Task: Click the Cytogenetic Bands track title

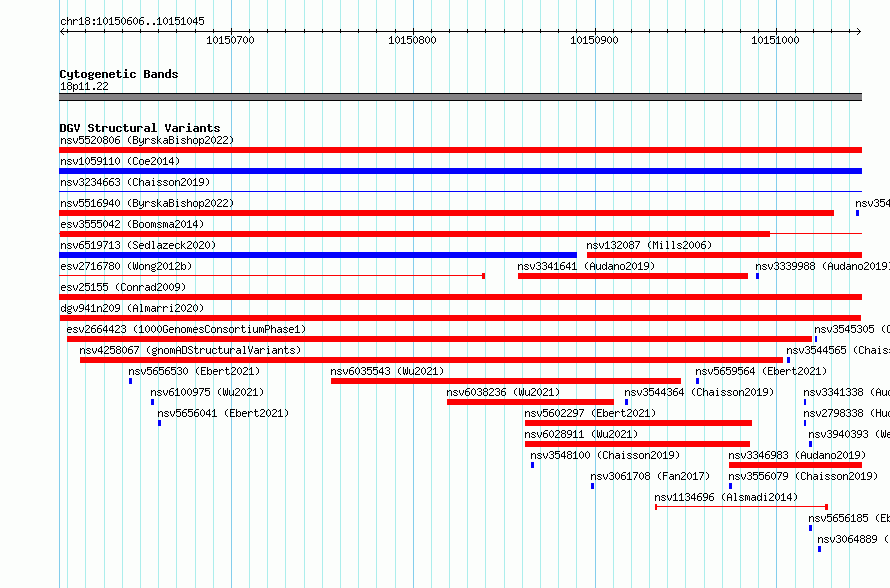Action: pos(119,74)
